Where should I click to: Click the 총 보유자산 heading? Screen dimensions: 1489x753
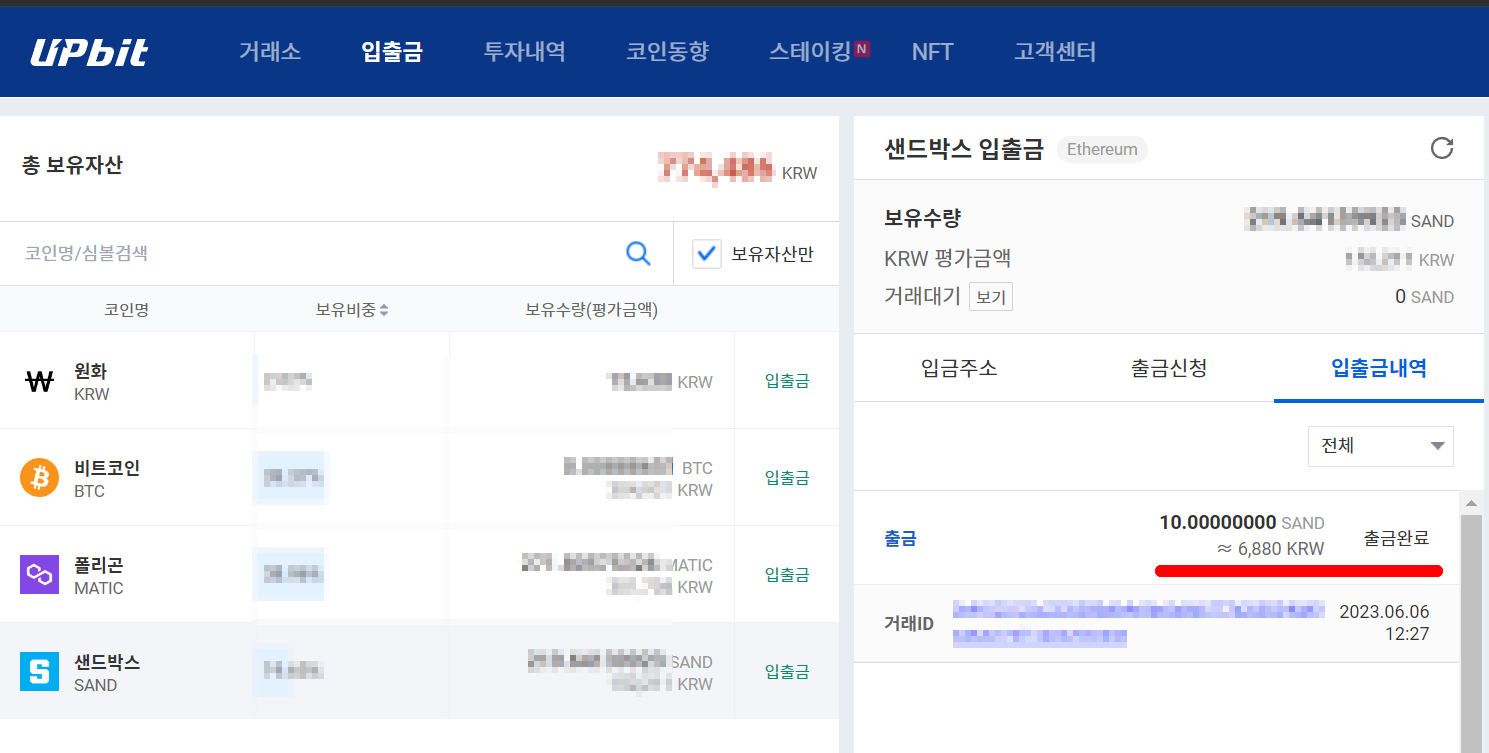[x=72, y=166]
